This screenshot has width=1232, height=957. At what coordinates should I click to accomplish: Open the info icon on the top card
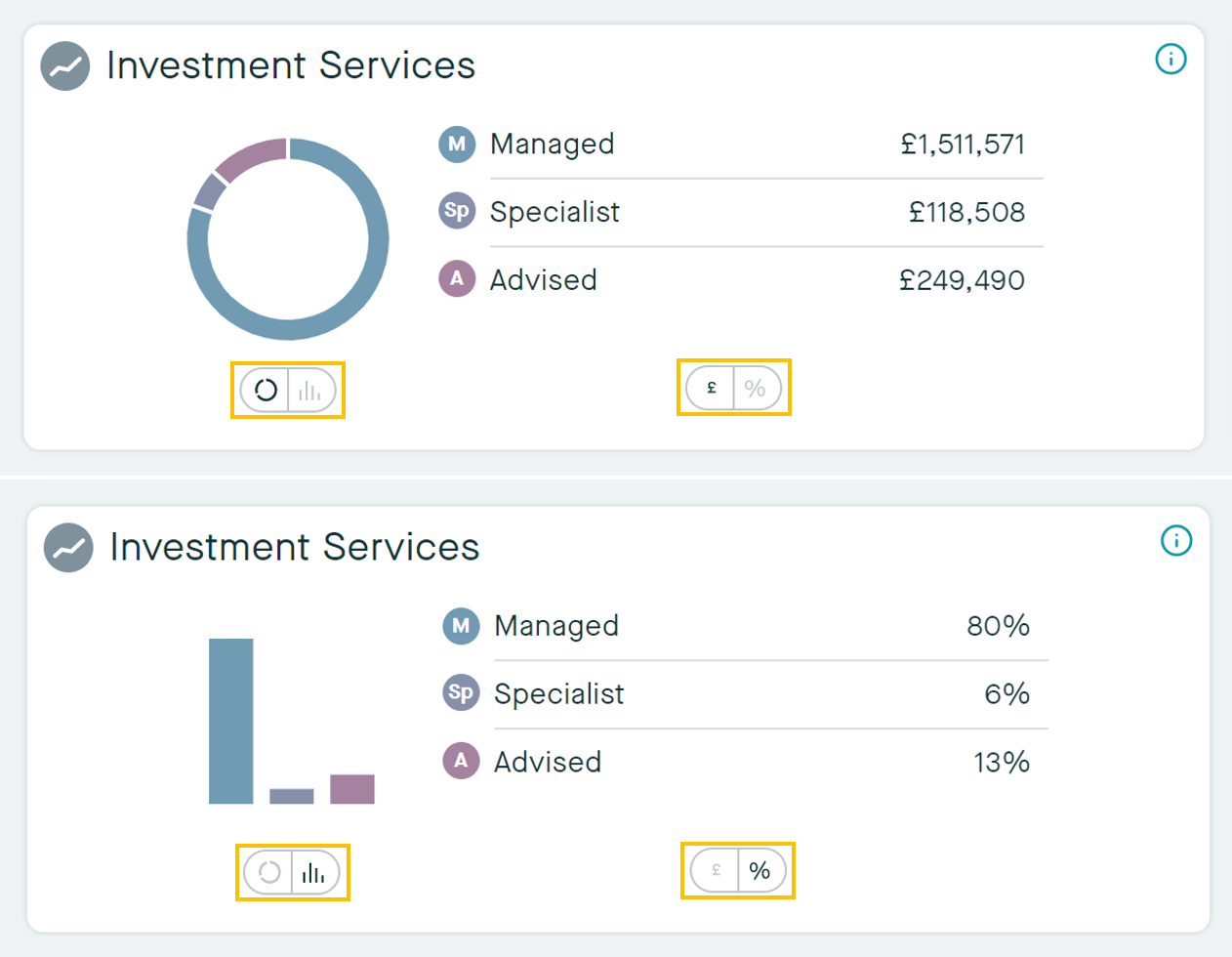point(1170,60)
